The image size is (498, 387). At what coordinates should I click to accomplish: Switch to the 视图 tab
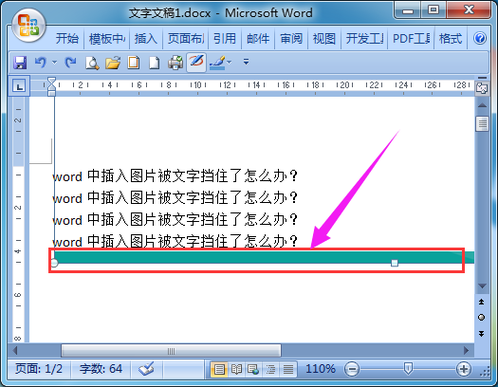[324, 39]
